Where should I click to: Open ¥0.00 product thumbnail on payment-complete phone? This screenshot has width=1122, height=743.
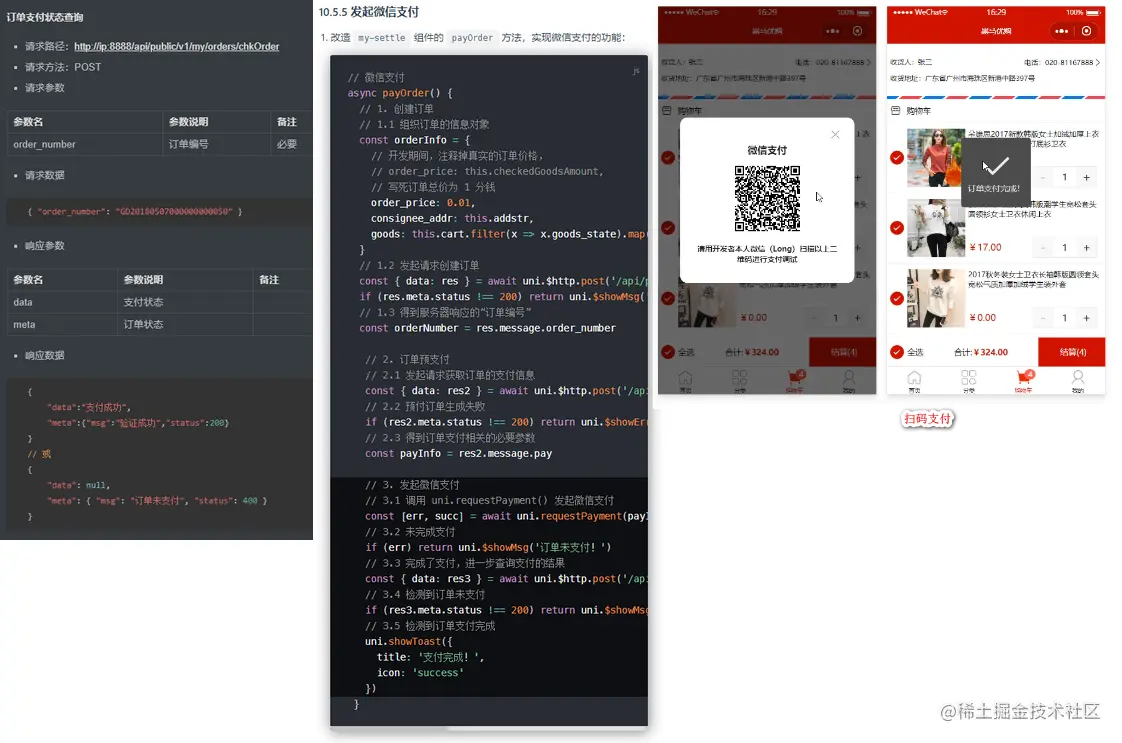click(x=935, y=298)
